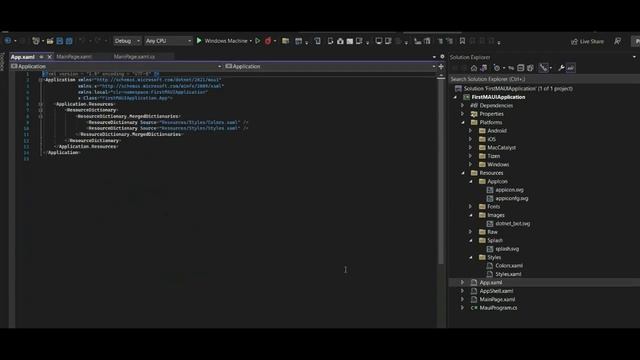Click the pending changes filter clock icon
The width and height of the screenshot is (640, 360).
[497, 68]
